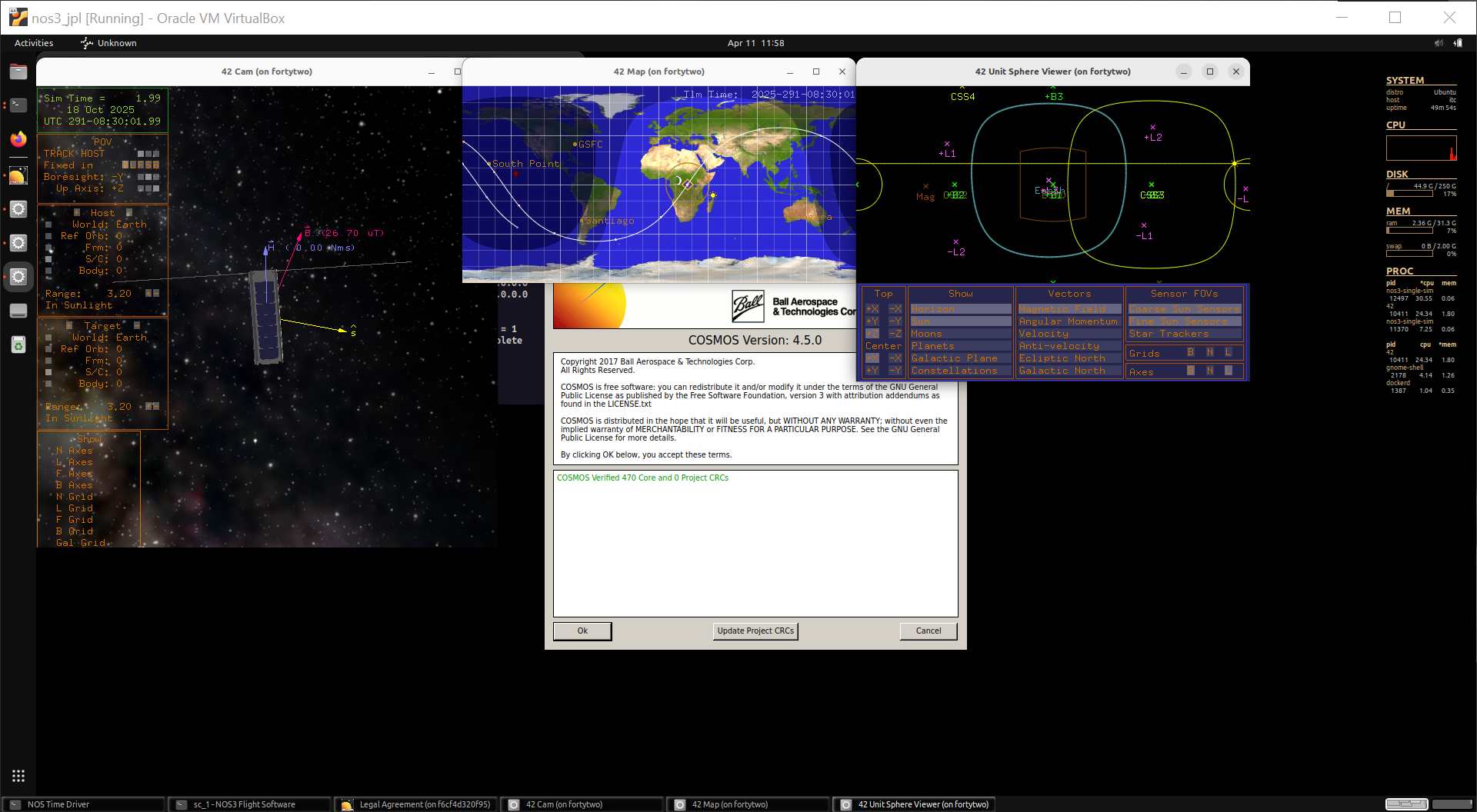
Task: Toggle Galactic Plane display
Action: (961, 358)
